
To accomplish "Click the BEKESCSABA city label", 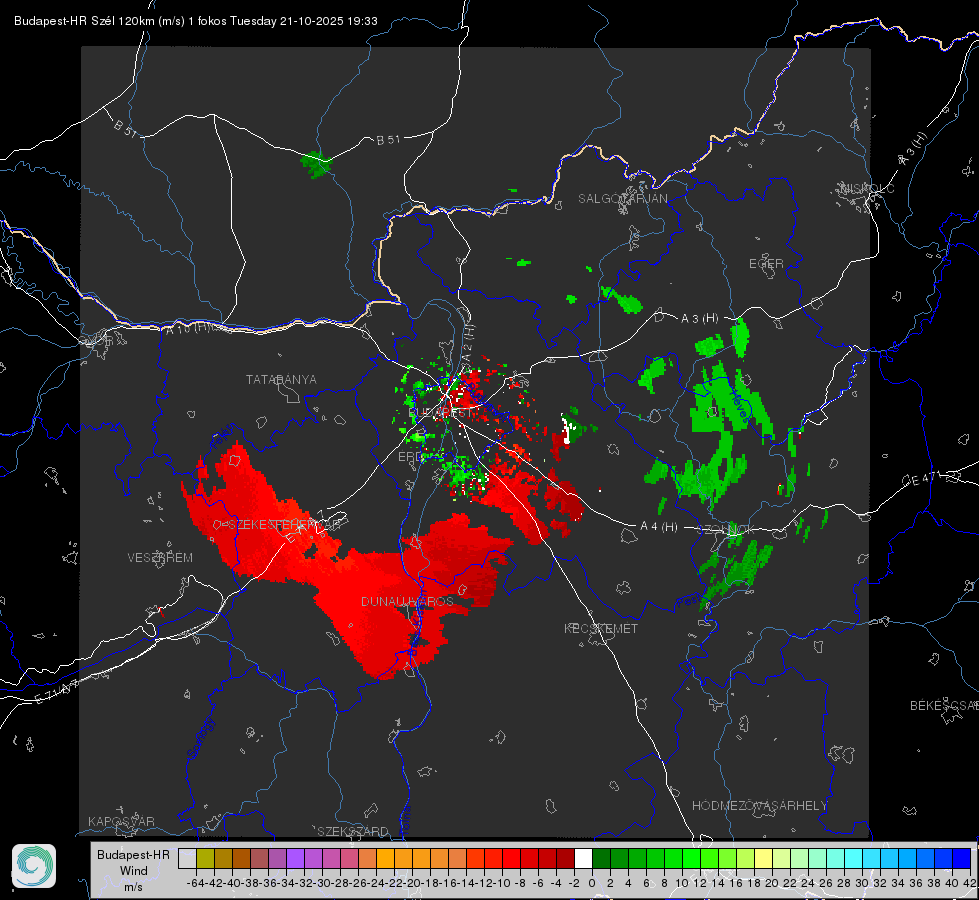I will [x=944, y=706].
